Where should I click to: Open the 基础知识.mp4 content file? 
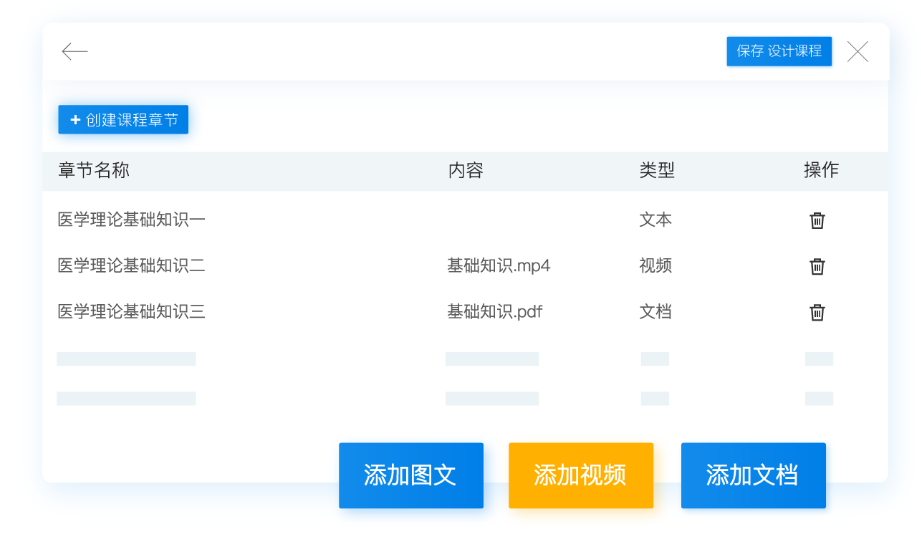click(498, 266)
